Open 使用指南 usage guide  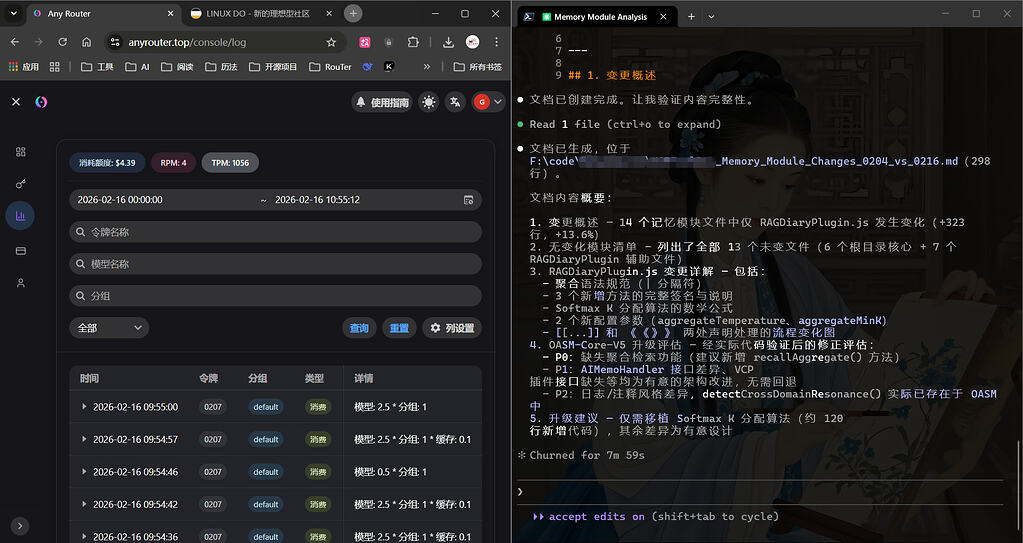[382, 102]
